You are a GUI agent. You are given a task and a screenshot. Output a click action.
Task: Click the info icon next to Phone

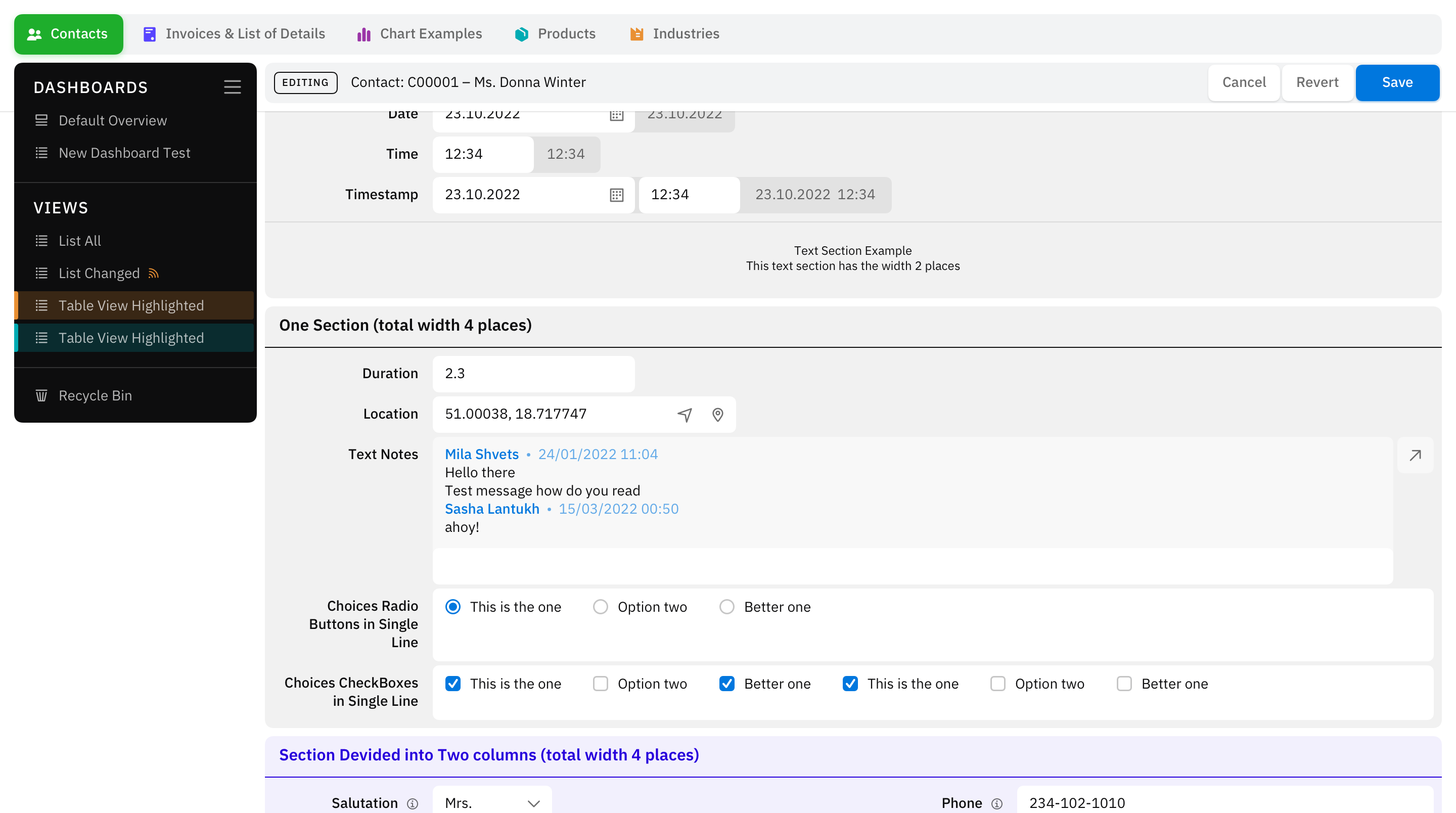tap(997, 803)
